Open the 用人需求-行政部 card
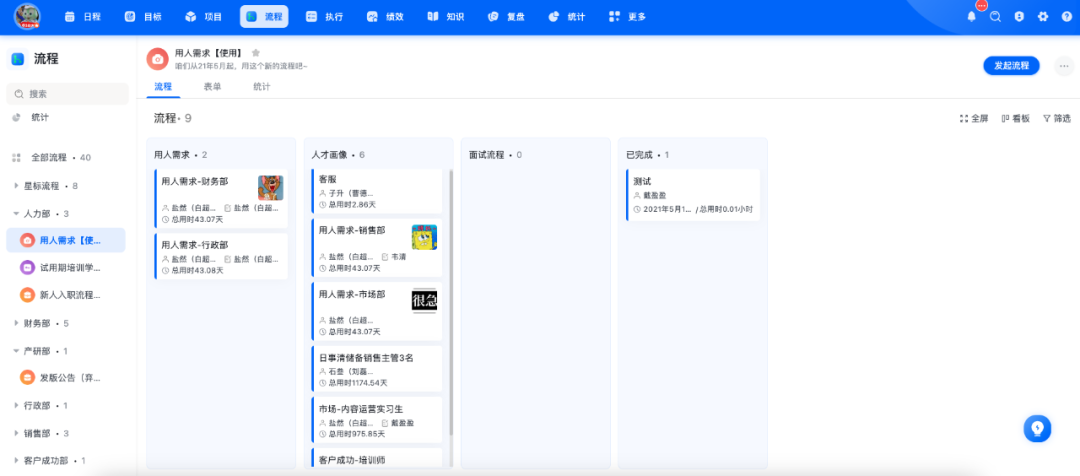This screenshot has height=476, width=1080. coord(221,256)
